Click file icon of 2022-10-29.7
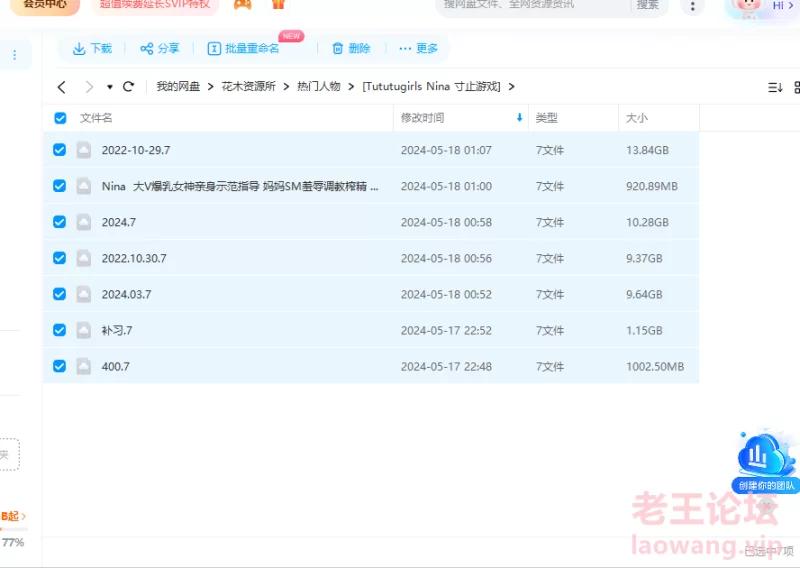 tap(84, 150)
